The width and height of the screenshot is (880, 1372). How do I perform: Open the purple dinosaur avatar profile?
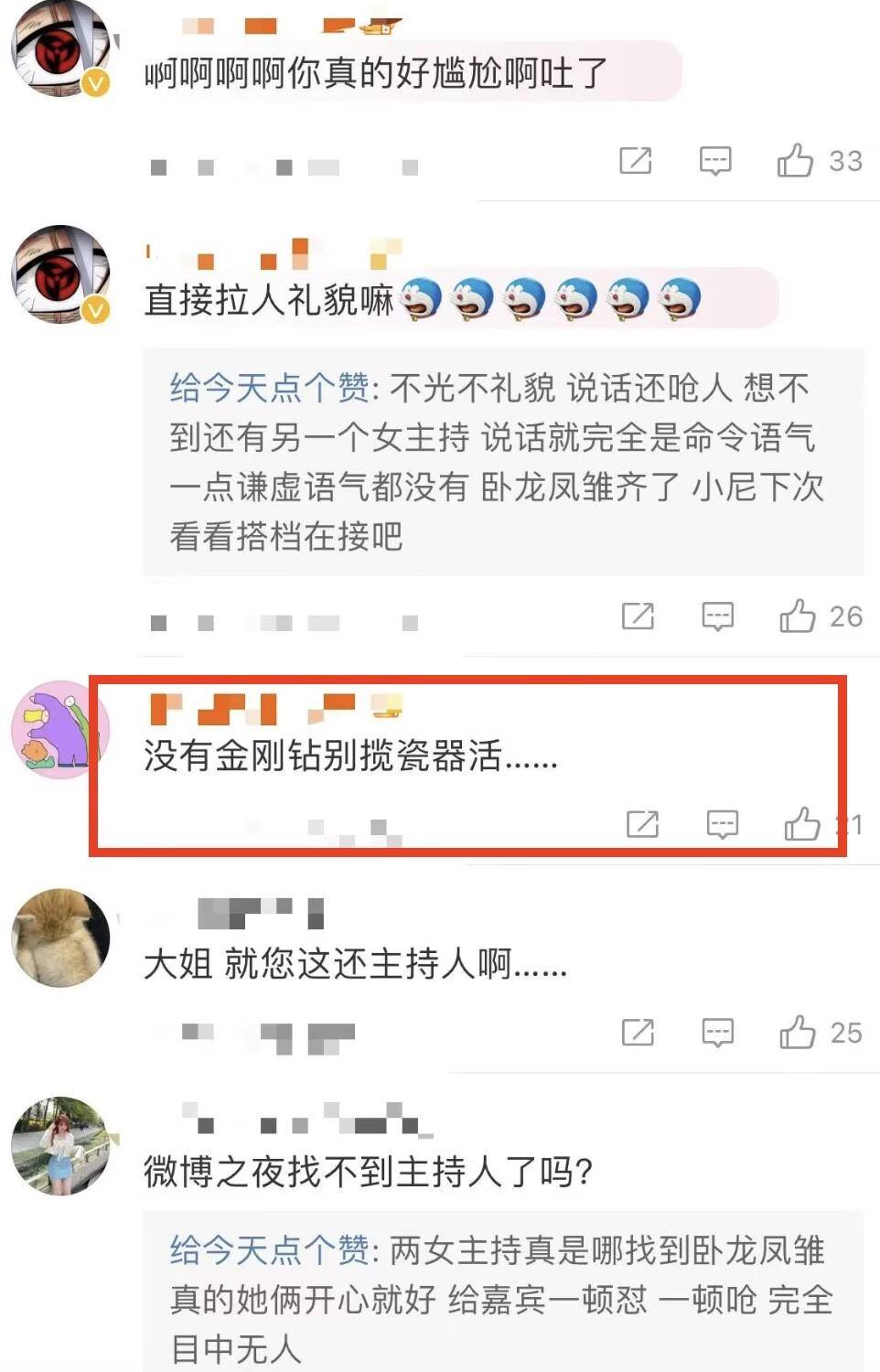coord(60,730)
